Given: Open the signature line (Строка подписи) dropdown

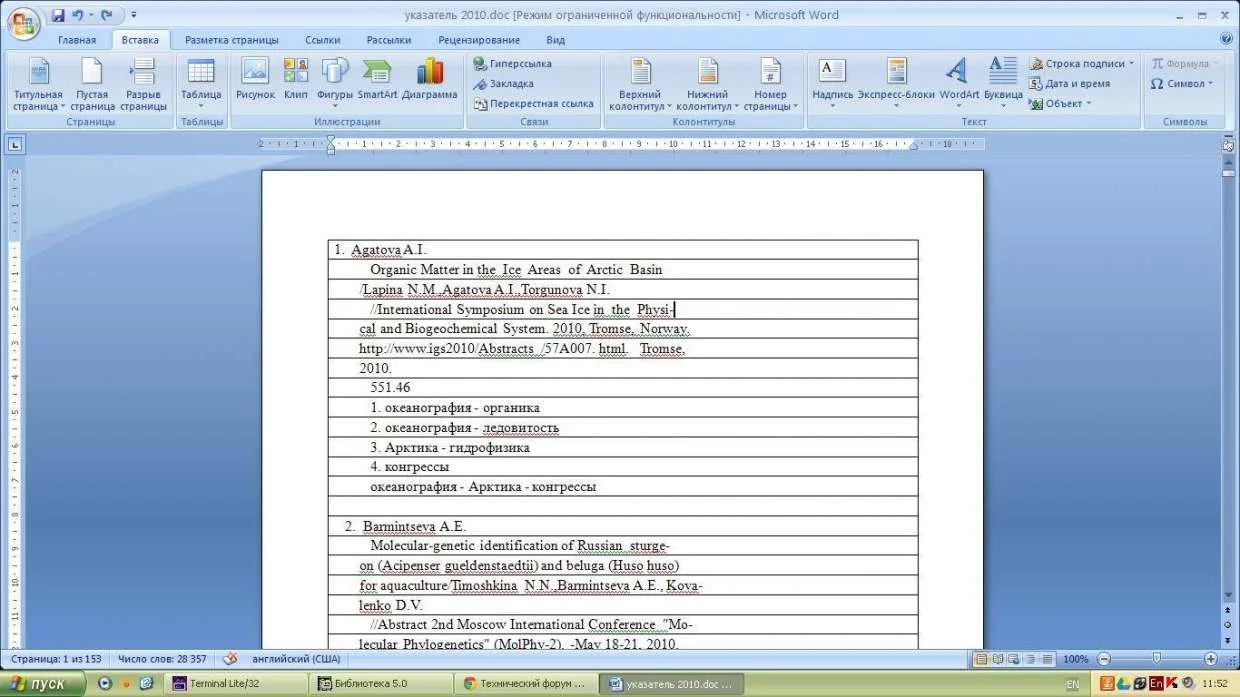Looking at the screenshot, I should click(x=1082, y=64).
